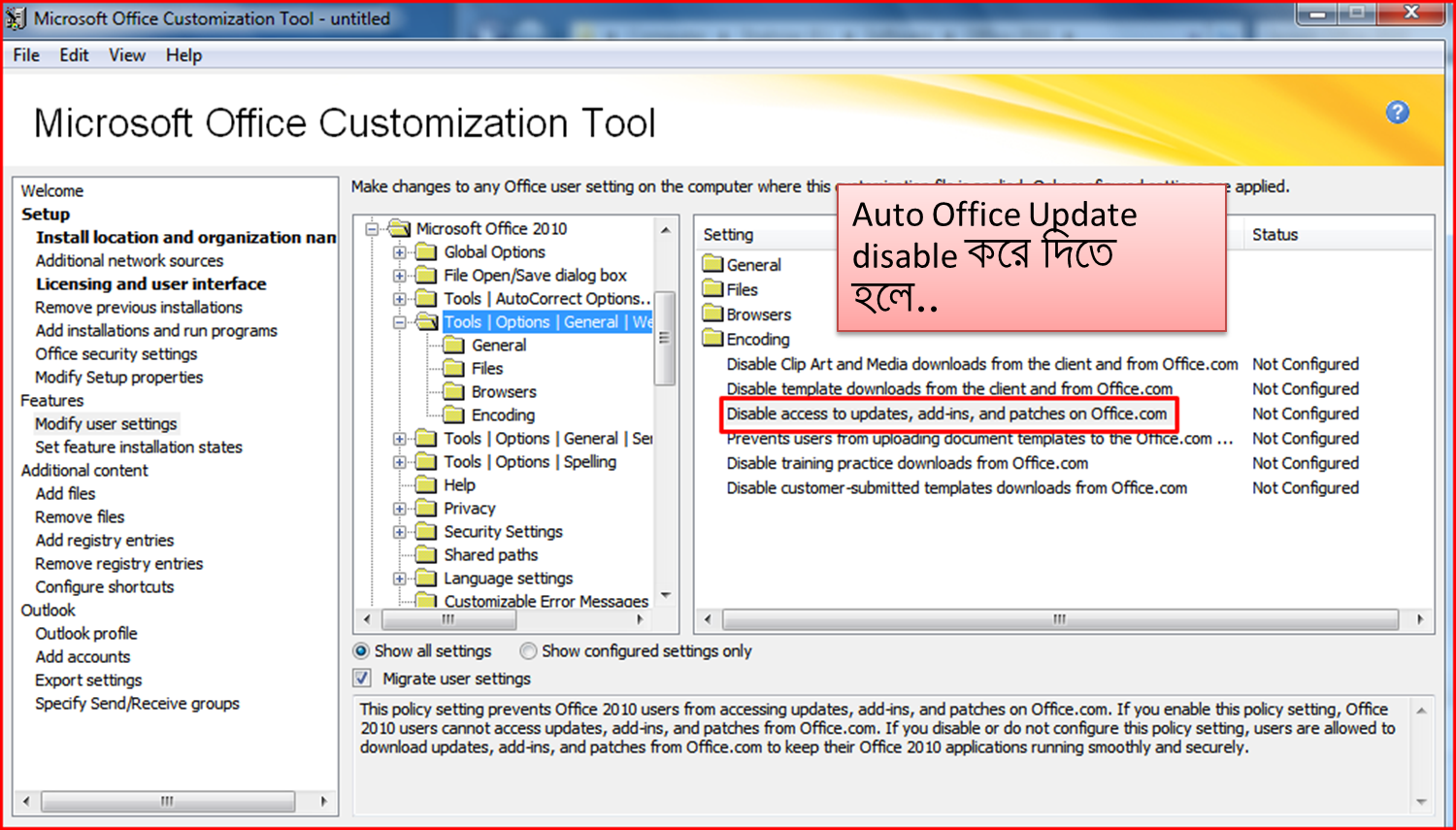Expand the Security Settings node
Image resolution: width=1456 pixels, height=830 pixels.
[x=399, y=532]
